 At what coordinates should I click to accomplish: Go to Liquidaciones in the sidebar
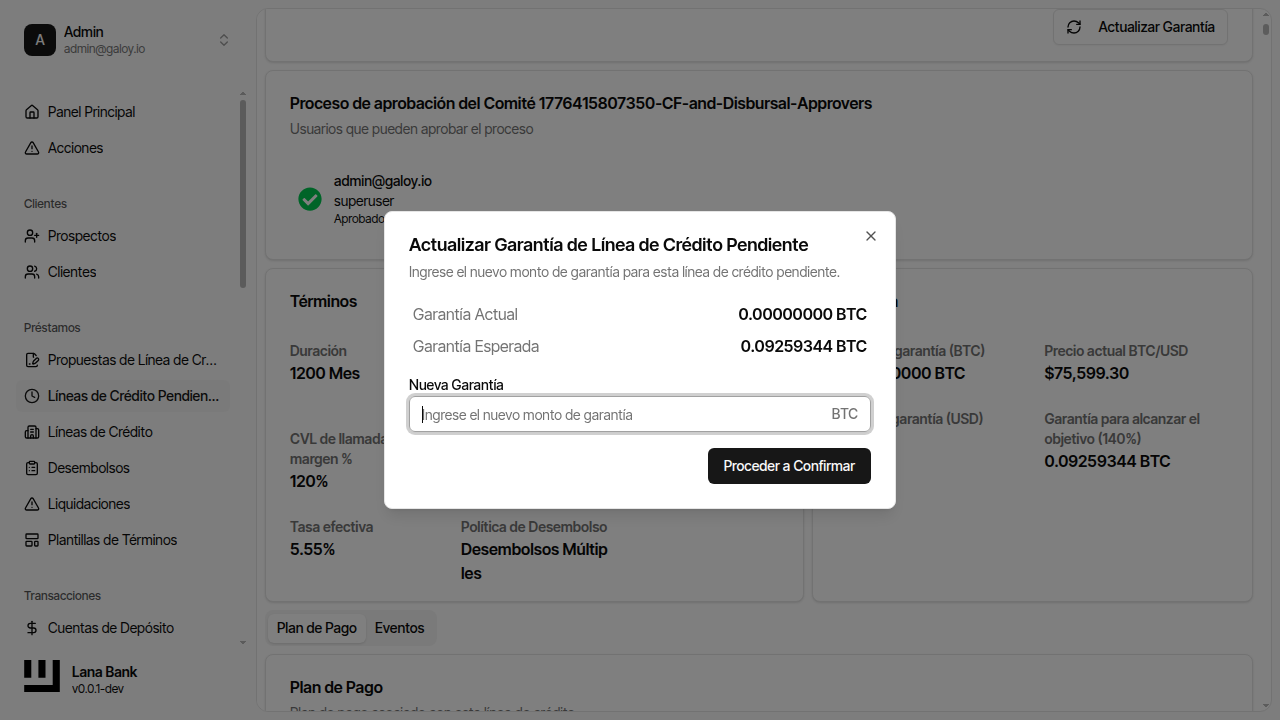click(x=89, y=504)
